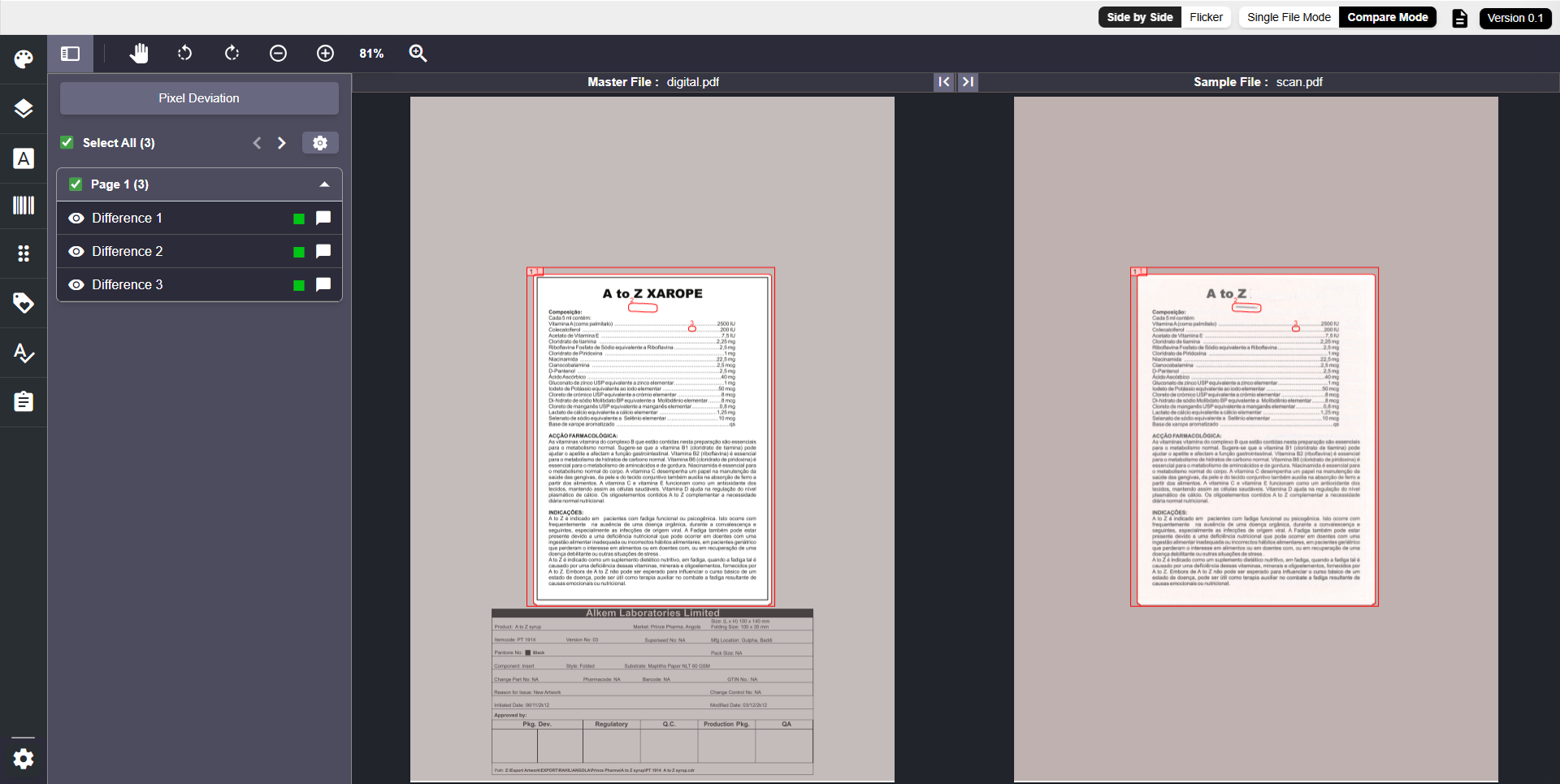Activate the magnifier zoom tool

(418, 54)
